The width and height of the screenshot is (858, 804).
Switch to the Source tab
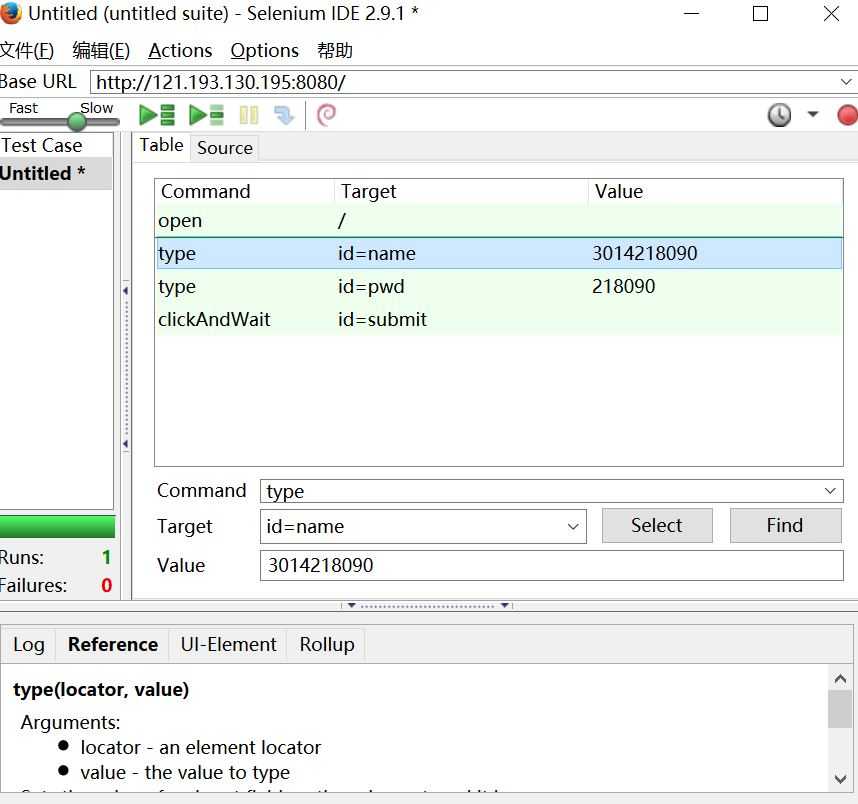tap(225, 148)
